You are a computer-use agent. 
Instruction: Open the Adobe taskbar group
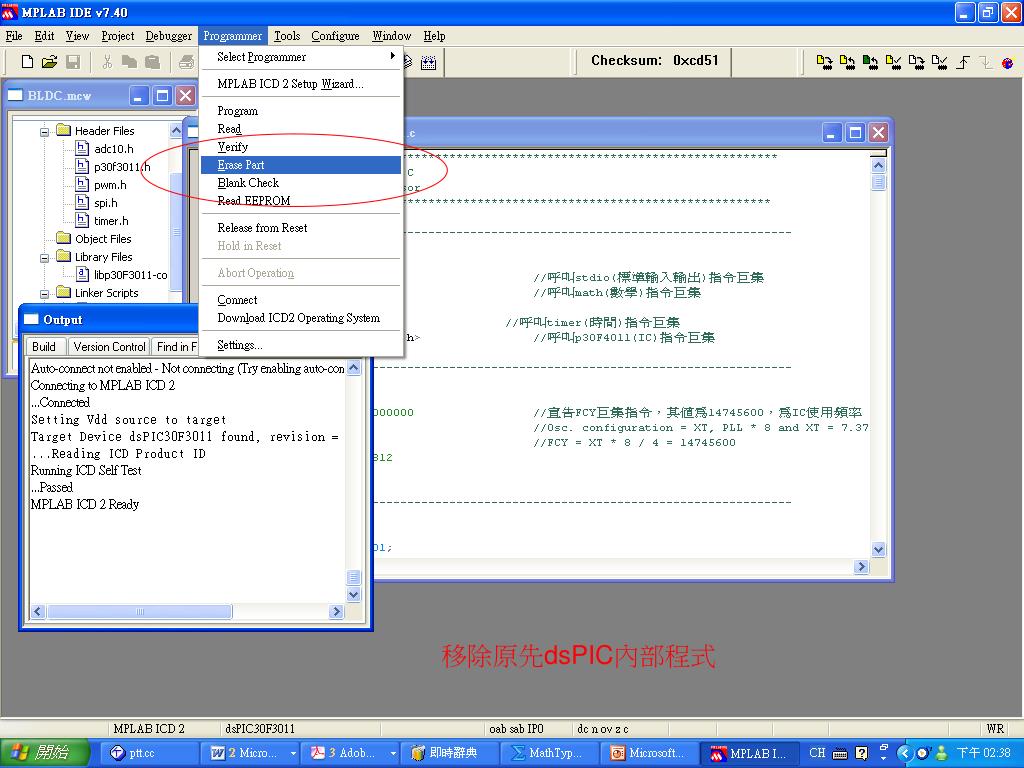pyautogui.click(x=349, y=753)
